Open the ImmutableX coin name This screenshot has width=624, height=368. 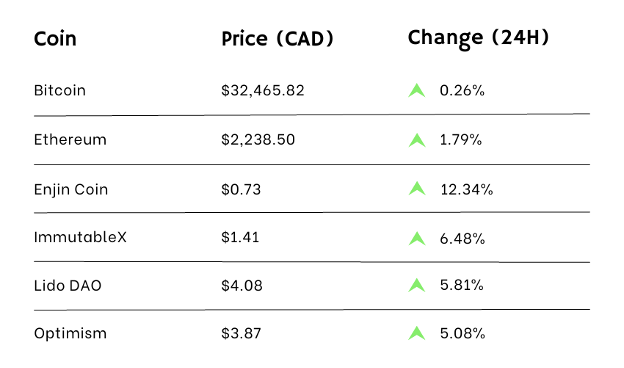[80, 237]
